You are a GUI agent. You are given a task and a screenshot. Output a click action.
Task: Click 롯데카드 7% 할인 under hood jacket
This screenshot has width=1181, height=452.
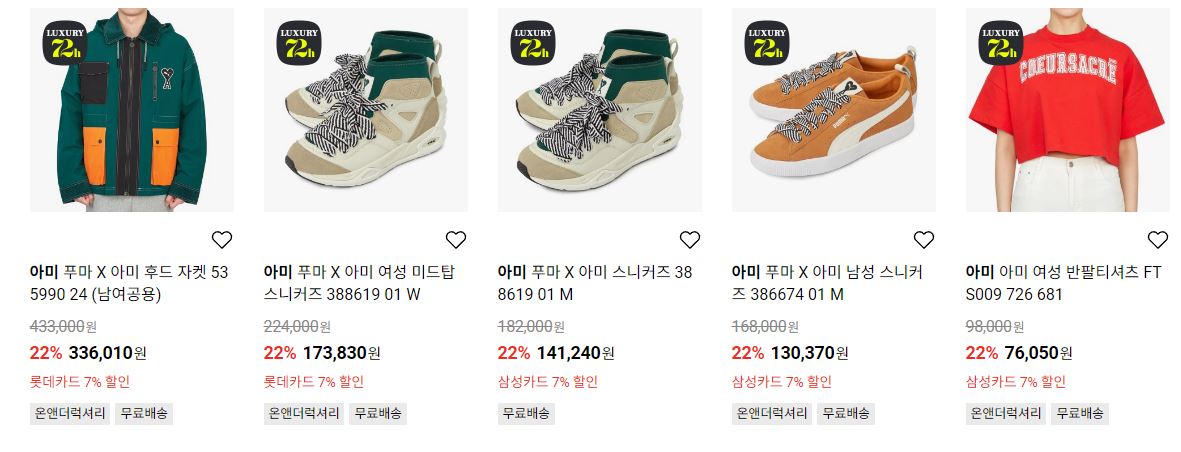[80, 382]
